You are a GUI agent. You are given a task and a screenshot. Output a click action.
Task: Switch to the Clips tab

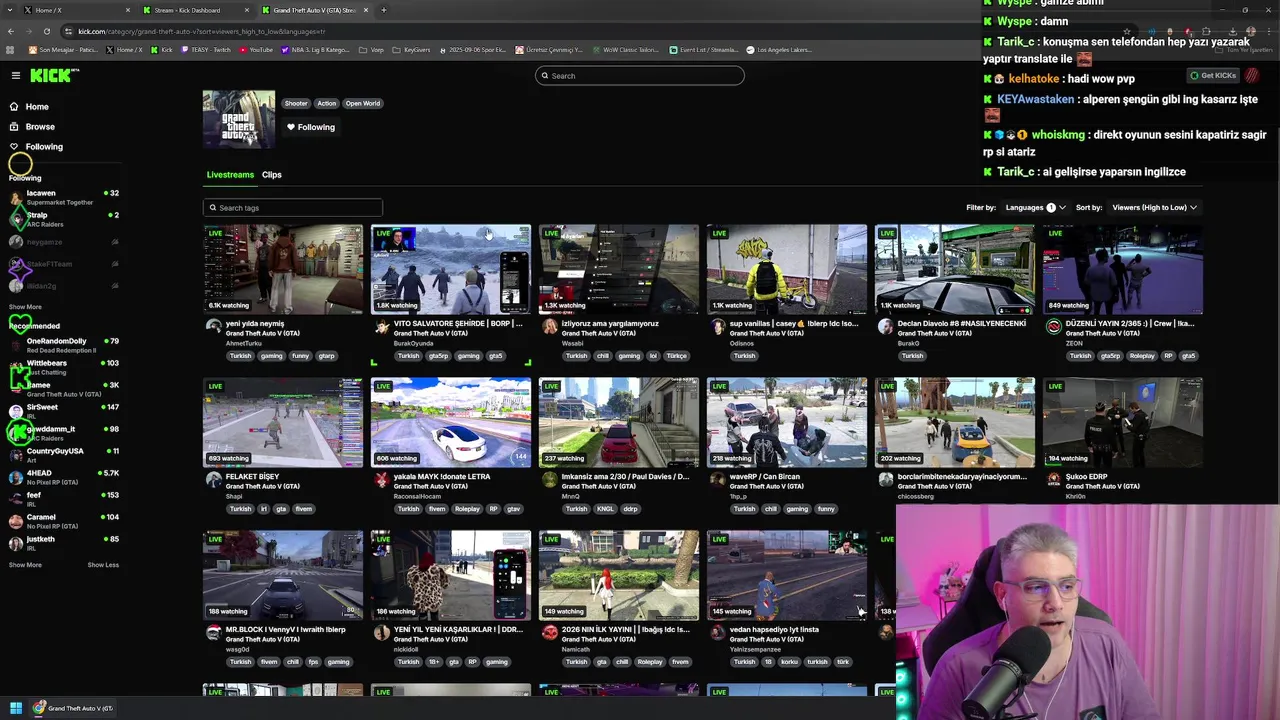point(272,175)
